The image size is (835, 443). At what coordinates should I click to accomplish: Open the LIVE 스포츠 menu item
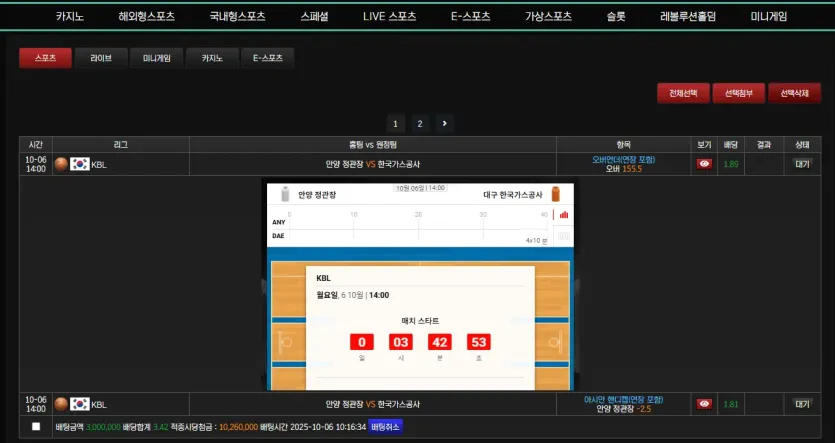390,17
